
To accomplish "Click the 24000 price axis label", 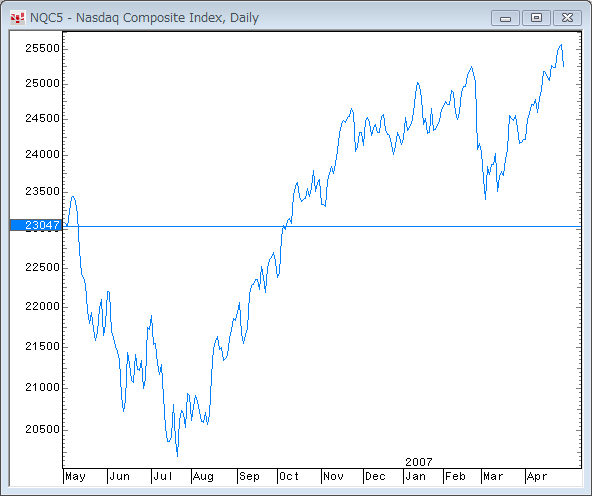I will click(x=43, y=154).
